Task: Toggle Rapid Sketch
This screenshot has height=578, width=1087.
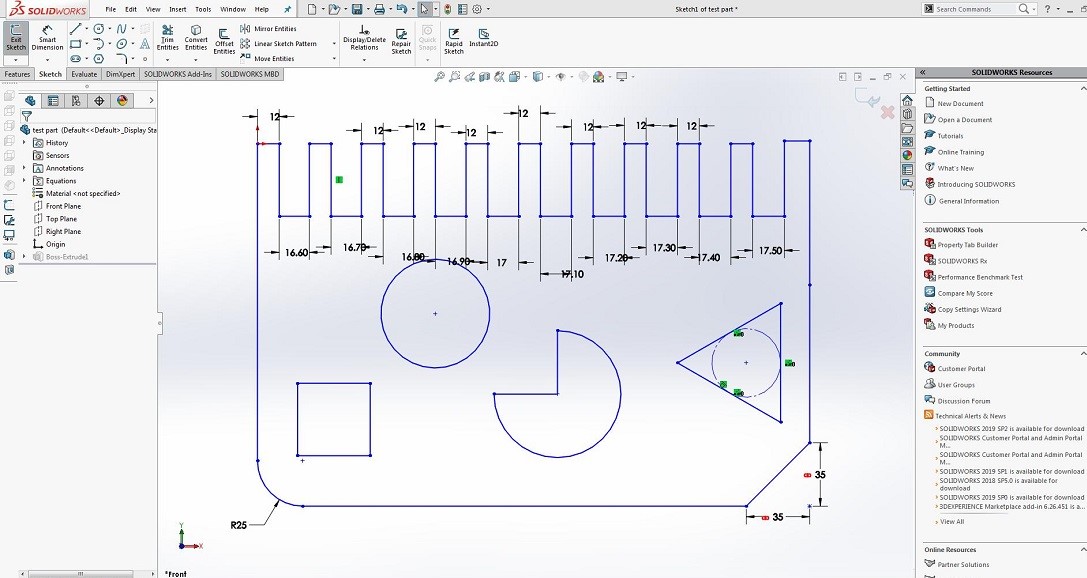Action: (x=454, y=42)
